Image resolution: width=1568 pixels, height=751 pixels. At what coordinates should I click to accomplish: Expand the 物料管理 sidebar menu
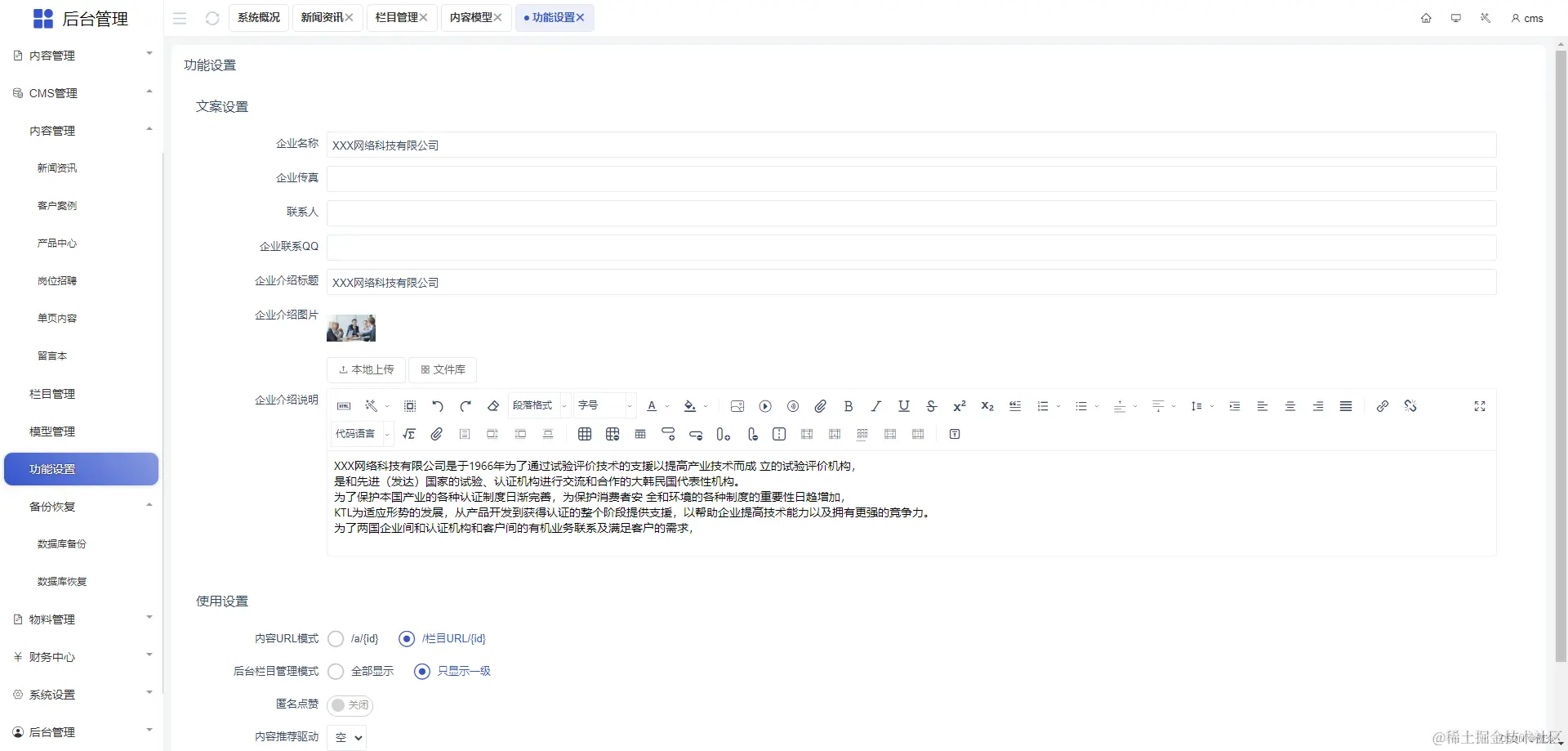82,619
